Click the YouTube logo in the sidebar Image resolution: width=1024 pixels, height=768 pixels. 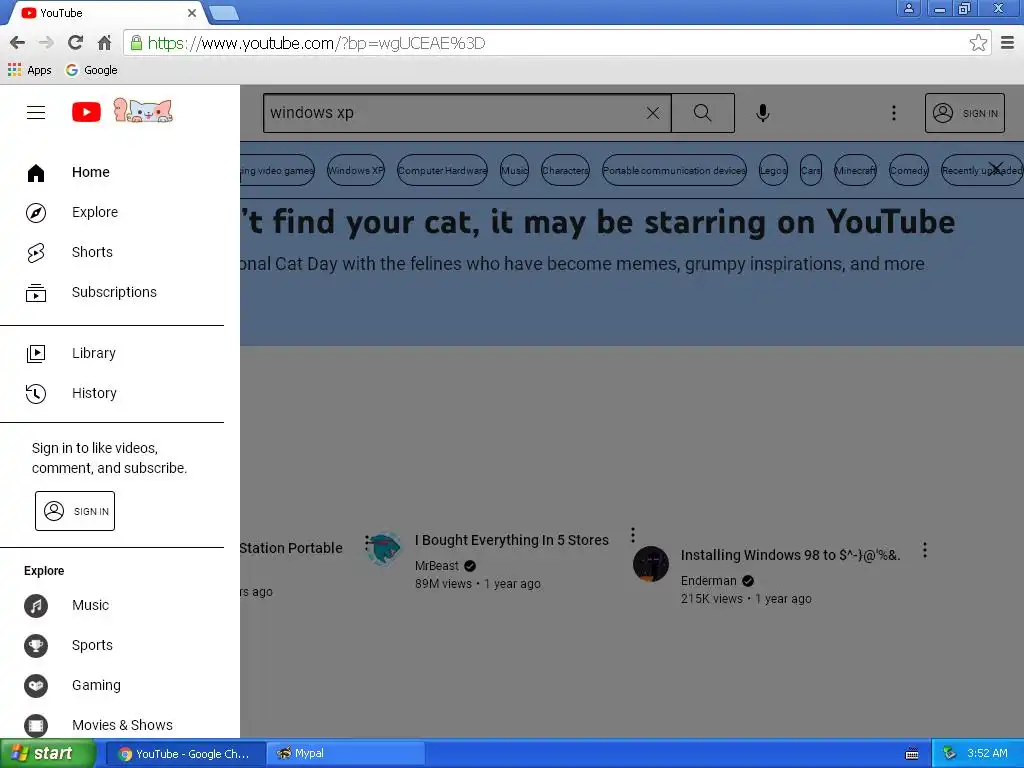[86, 112]
